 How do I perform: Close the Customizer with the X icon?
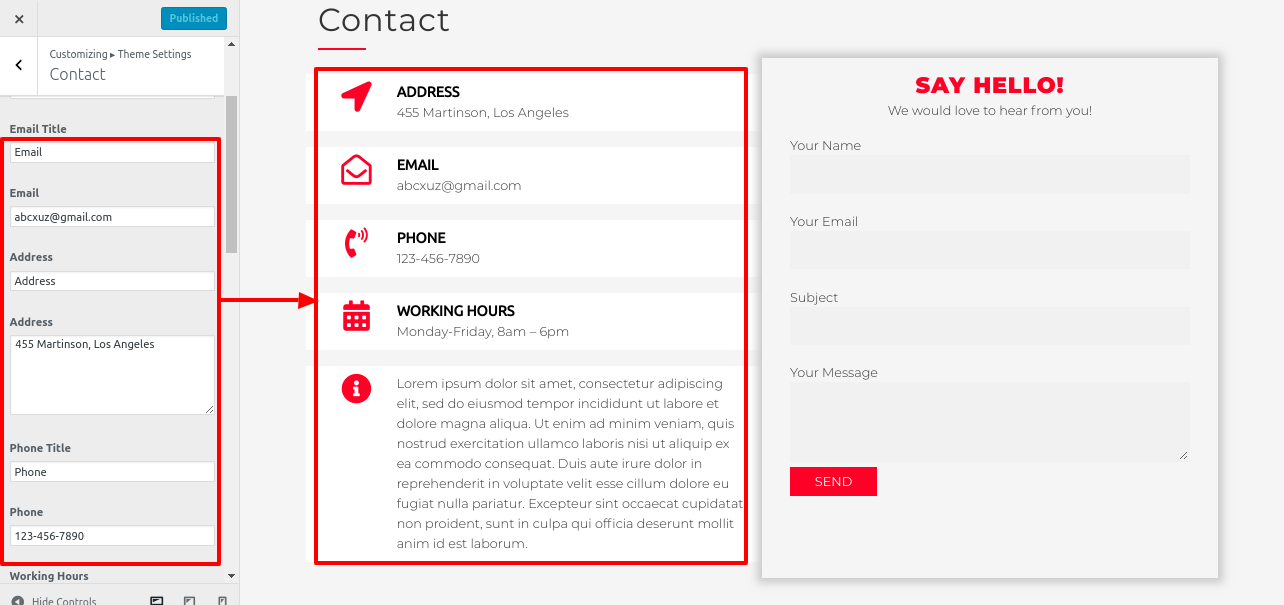pyautogui.click(x=19, y=19)
